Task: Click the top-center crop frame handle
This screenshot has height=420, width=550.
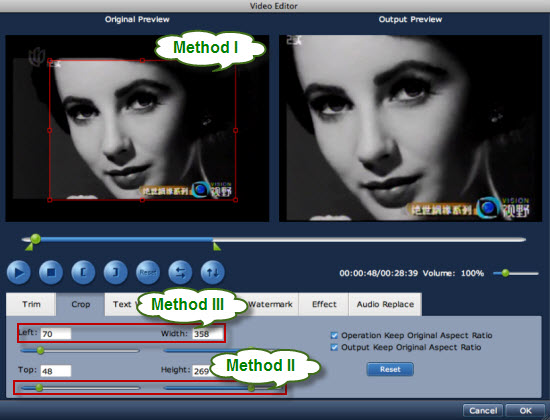Action: pos(142,60)
